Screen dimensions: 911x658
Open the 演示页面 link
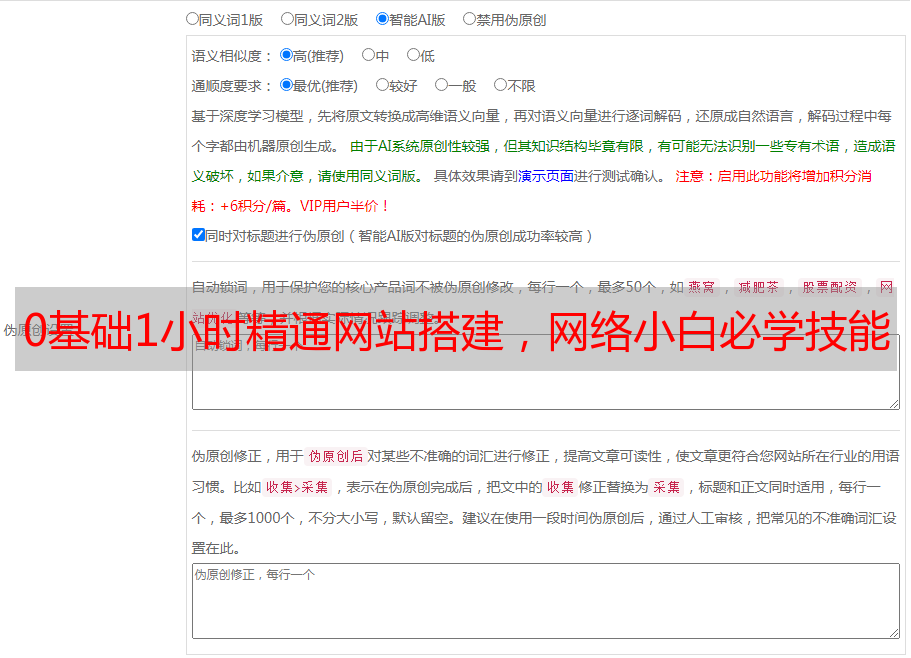tap(546, 176)
